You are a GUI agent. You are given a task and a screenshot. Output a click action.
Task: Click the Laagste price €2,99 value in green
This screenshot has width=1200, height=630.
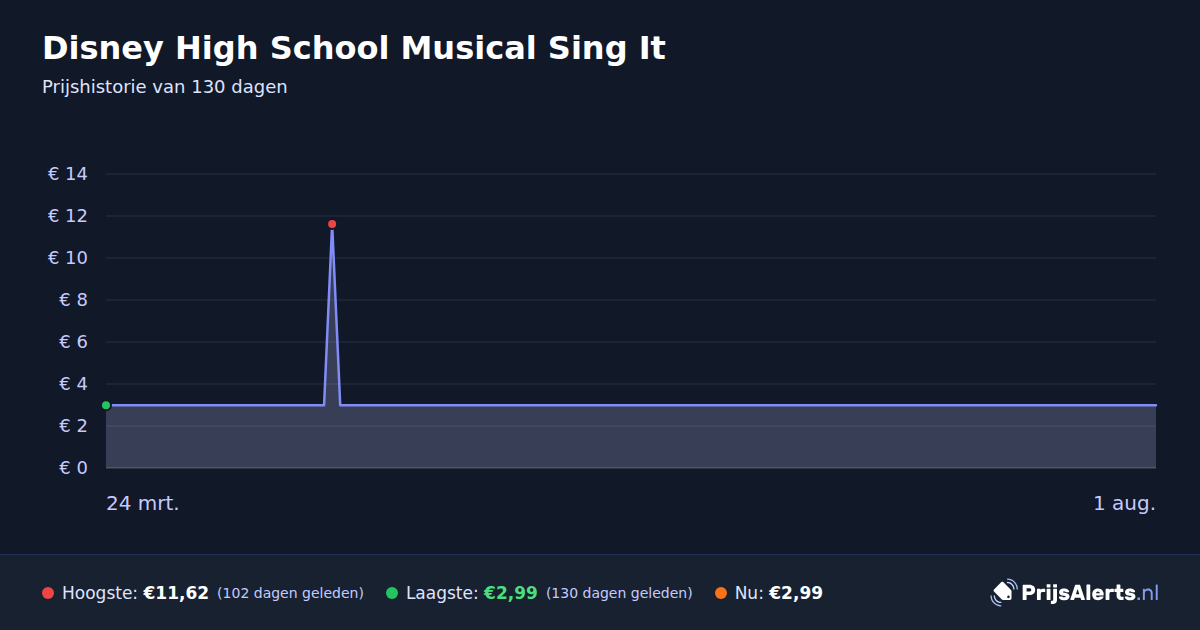tap(511, 593)
